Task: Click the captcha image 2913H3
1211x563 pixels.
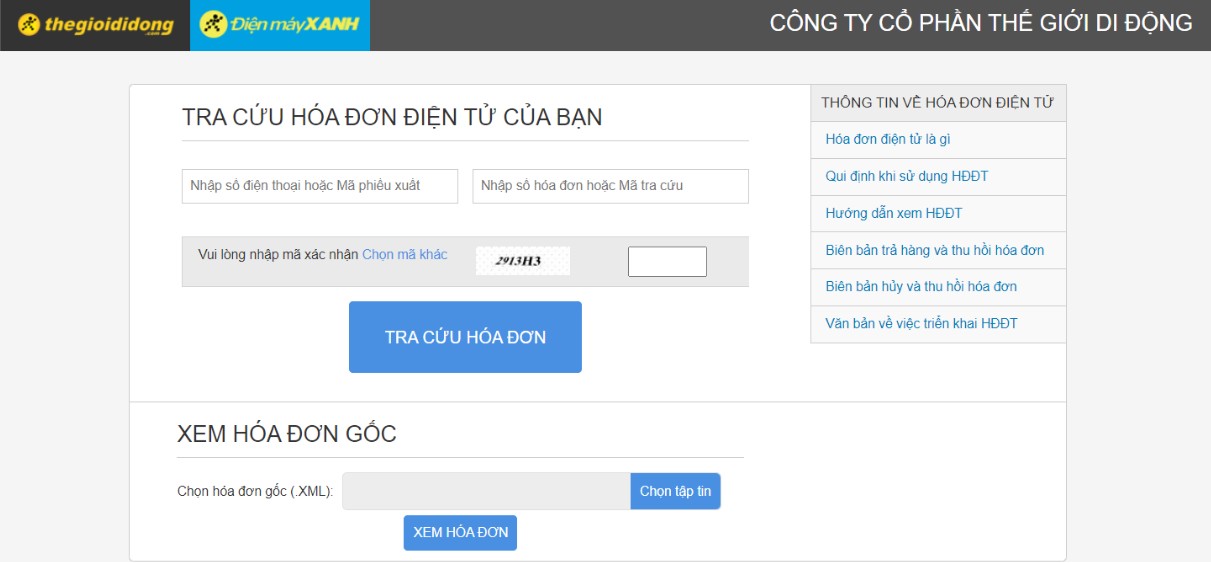Action: click(x=522, y=261)
